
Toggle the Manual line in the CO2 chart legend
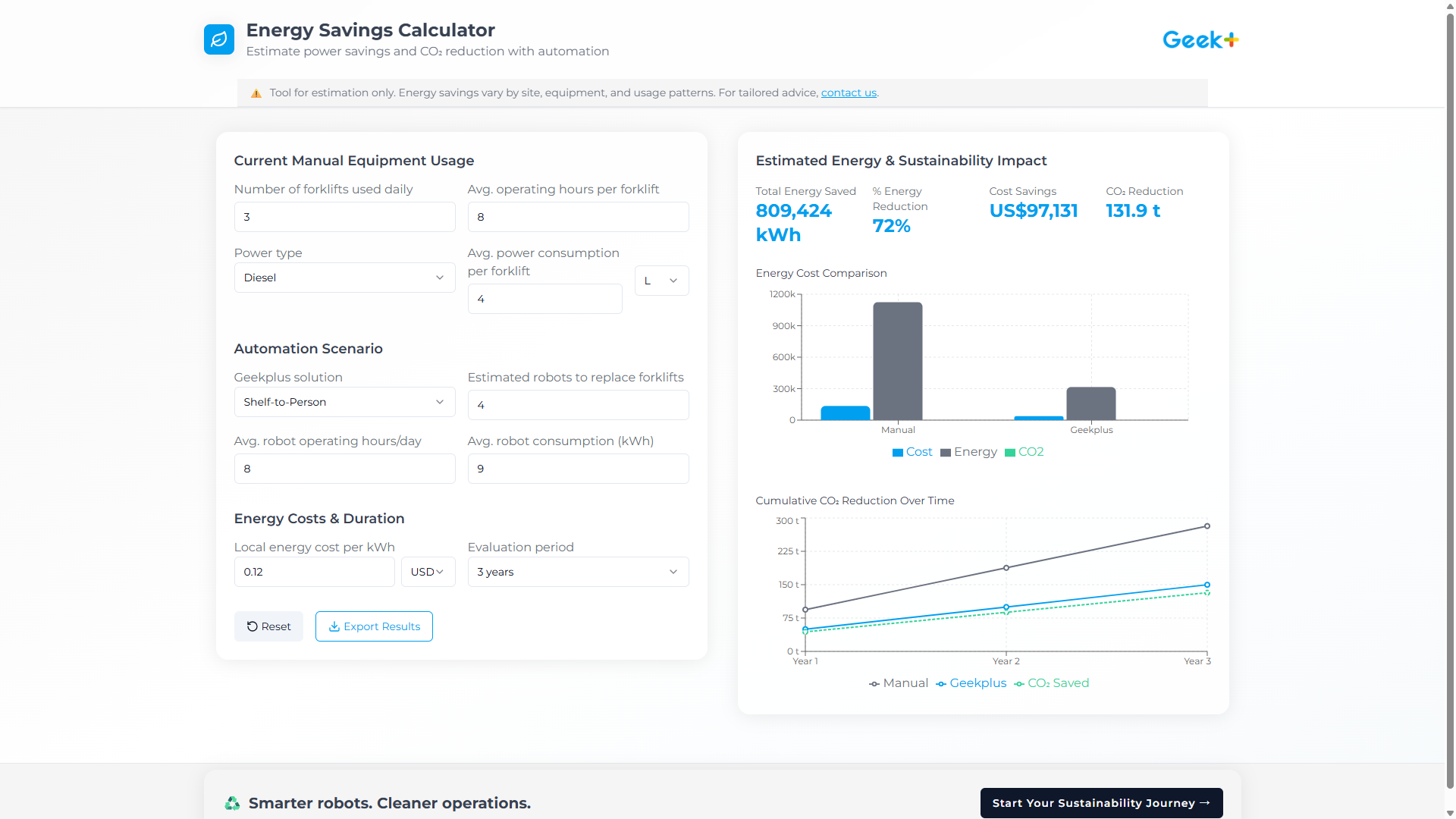pyautogui.click(x=898, y=683)
